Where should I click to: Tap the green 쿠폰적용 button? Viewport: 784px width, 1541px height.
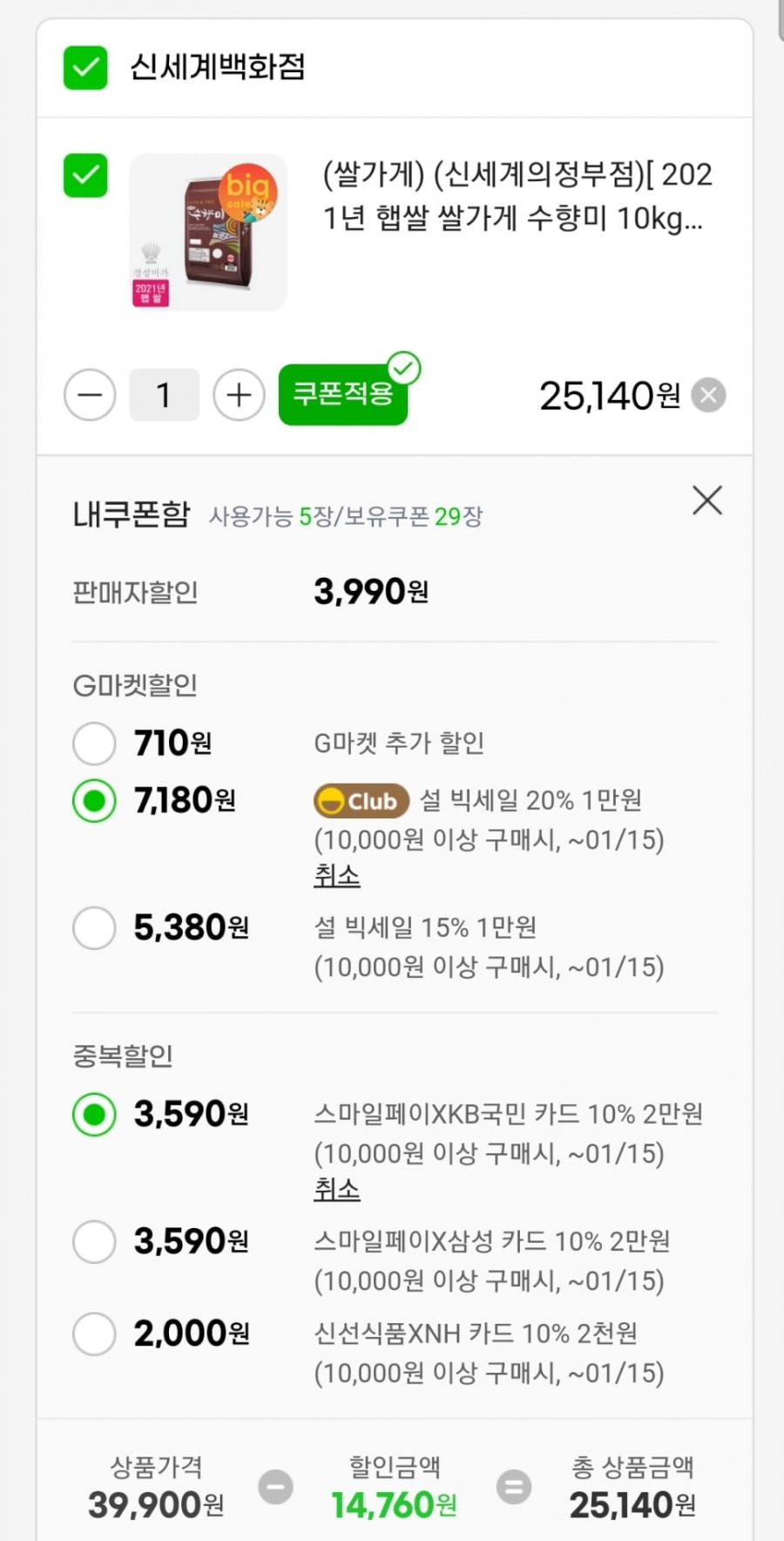[x=343, y=395]
